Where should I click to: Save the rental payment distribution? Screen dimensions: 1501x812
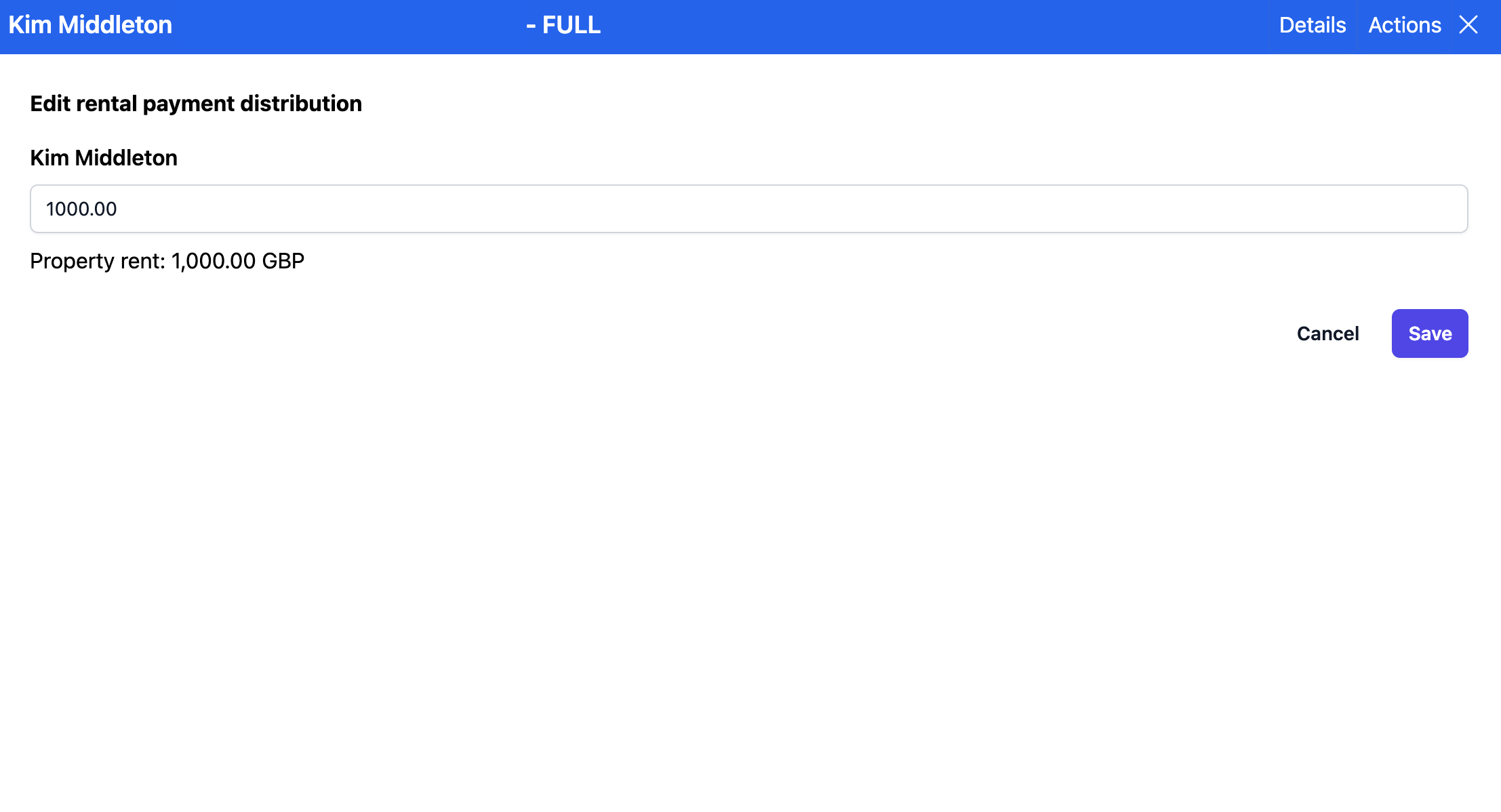pos(1429,333)
